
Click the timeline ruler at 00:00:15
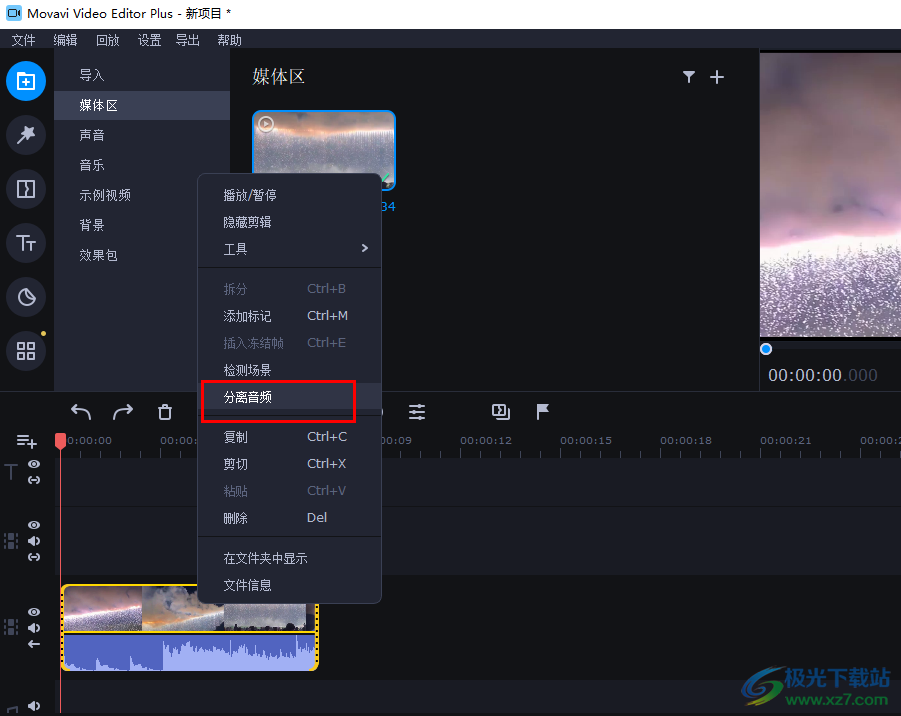click(x=586, y=441)
